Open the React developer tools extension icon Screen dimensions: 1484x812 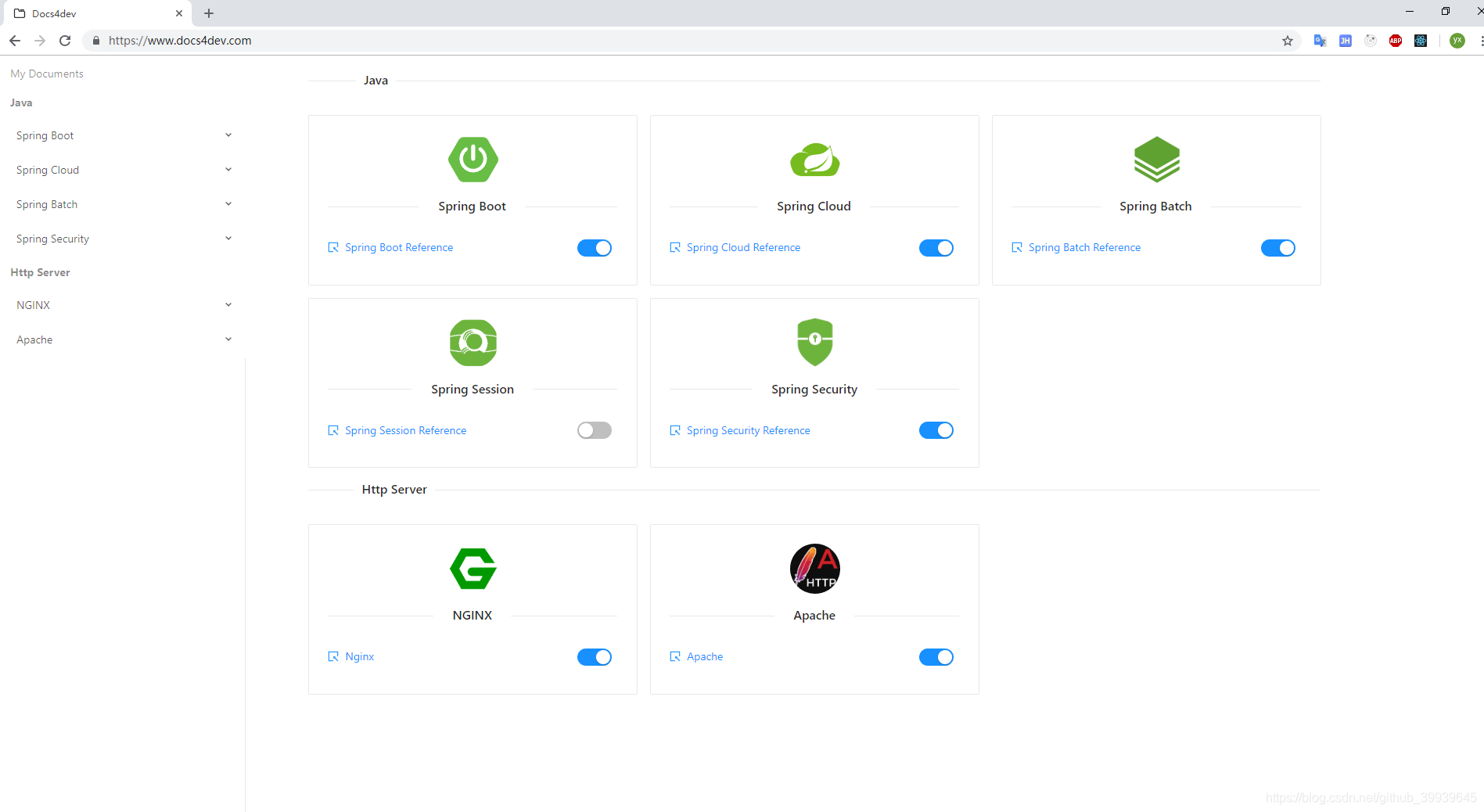[1421, 41]
